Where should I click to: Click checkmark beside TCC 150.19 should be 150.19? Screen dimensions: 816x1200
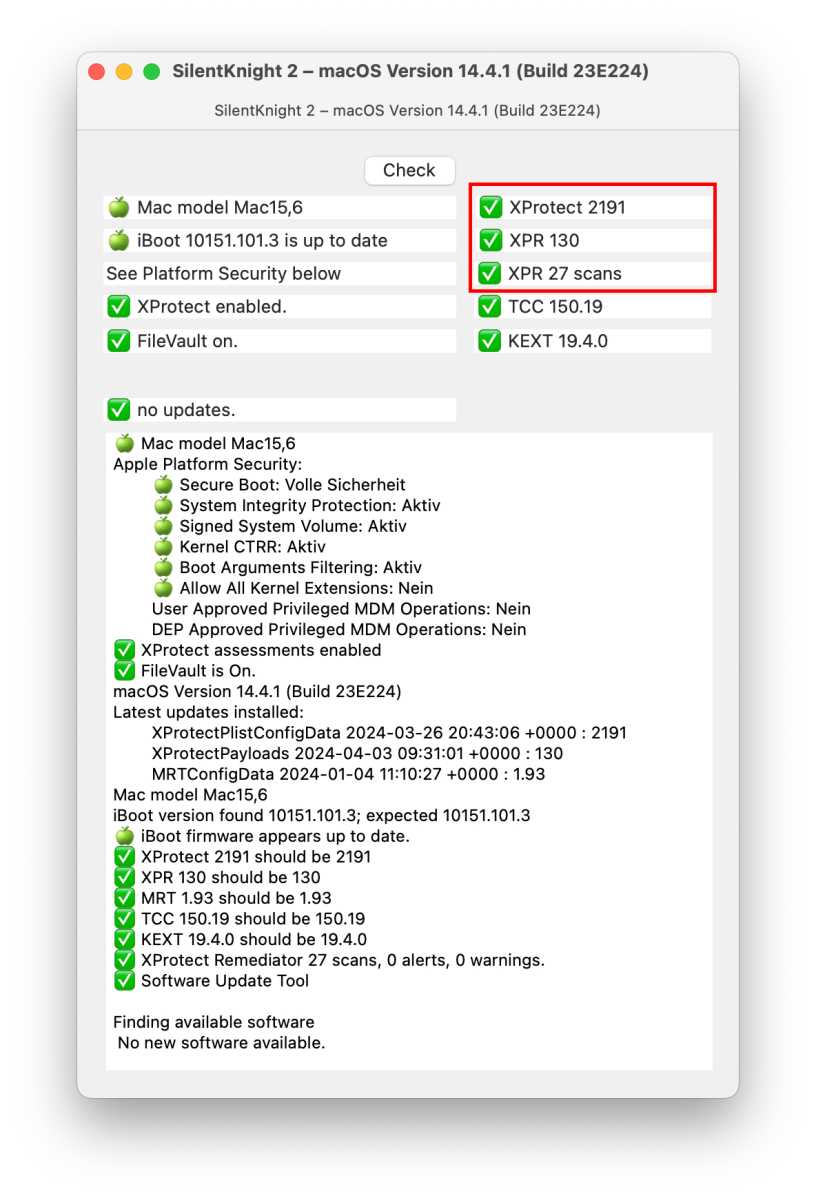[x=124, y=919]
